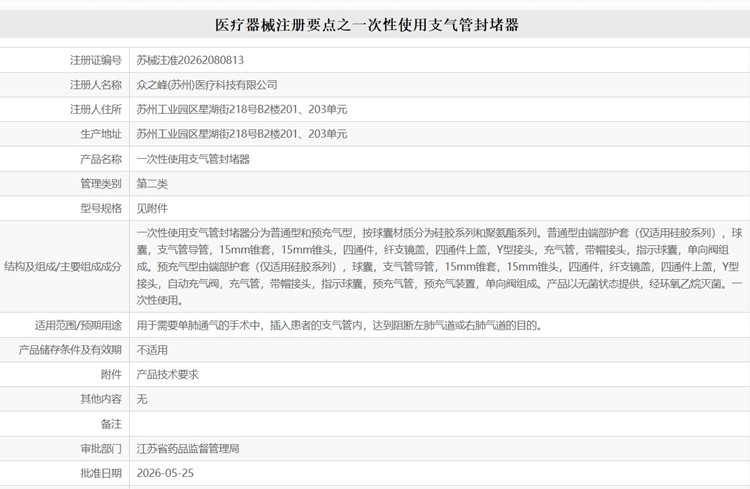The height and width of the screenshot is (489, 750).
Task: Select the 附件 label
Action: click(111, 374)
